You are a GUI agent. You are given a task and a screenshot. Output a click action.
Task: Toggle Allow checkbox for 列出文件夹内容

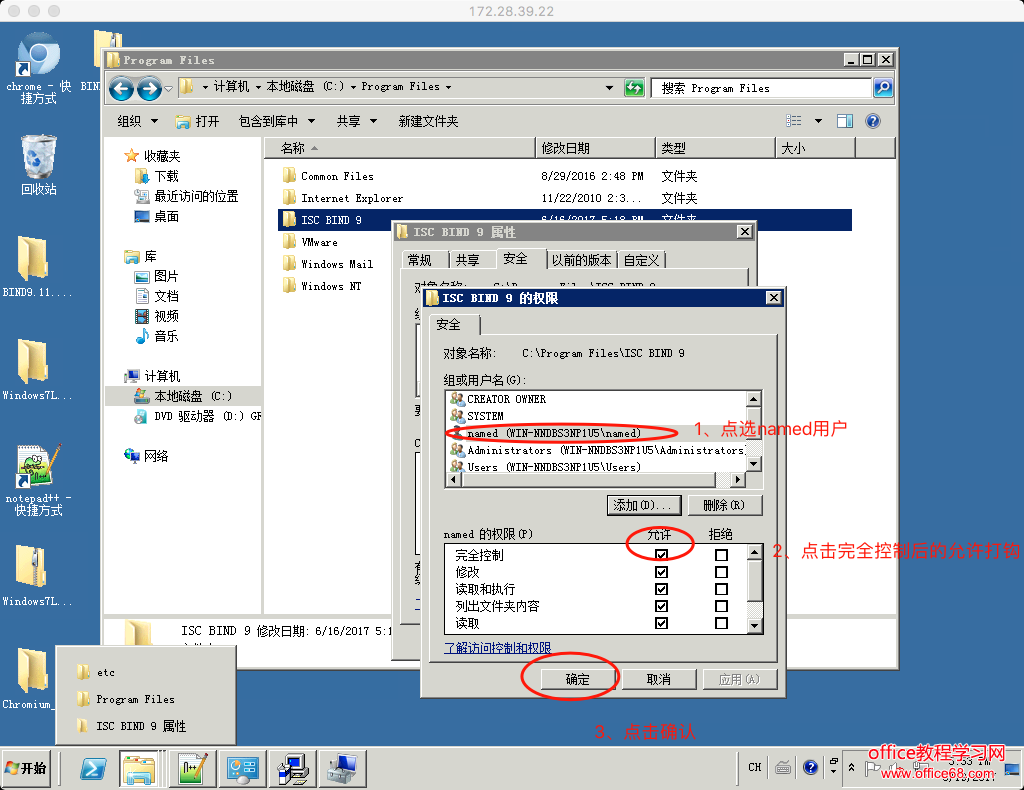coord(662,606)
